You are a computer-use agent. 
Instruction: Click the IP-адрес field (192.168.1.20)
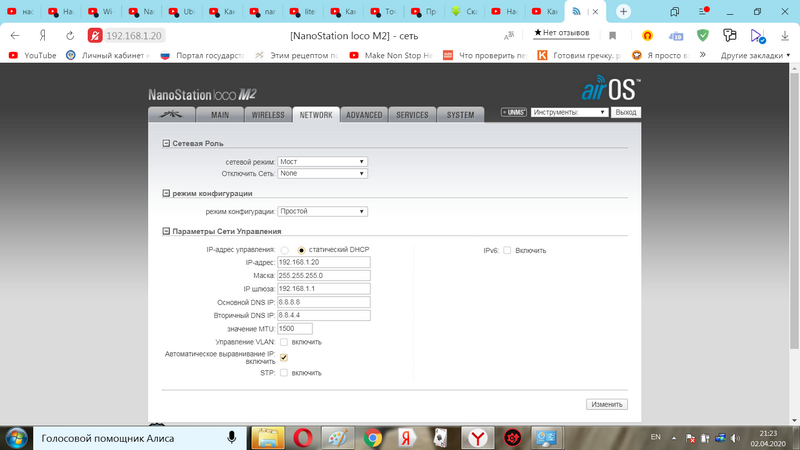[x=323, y=262]
